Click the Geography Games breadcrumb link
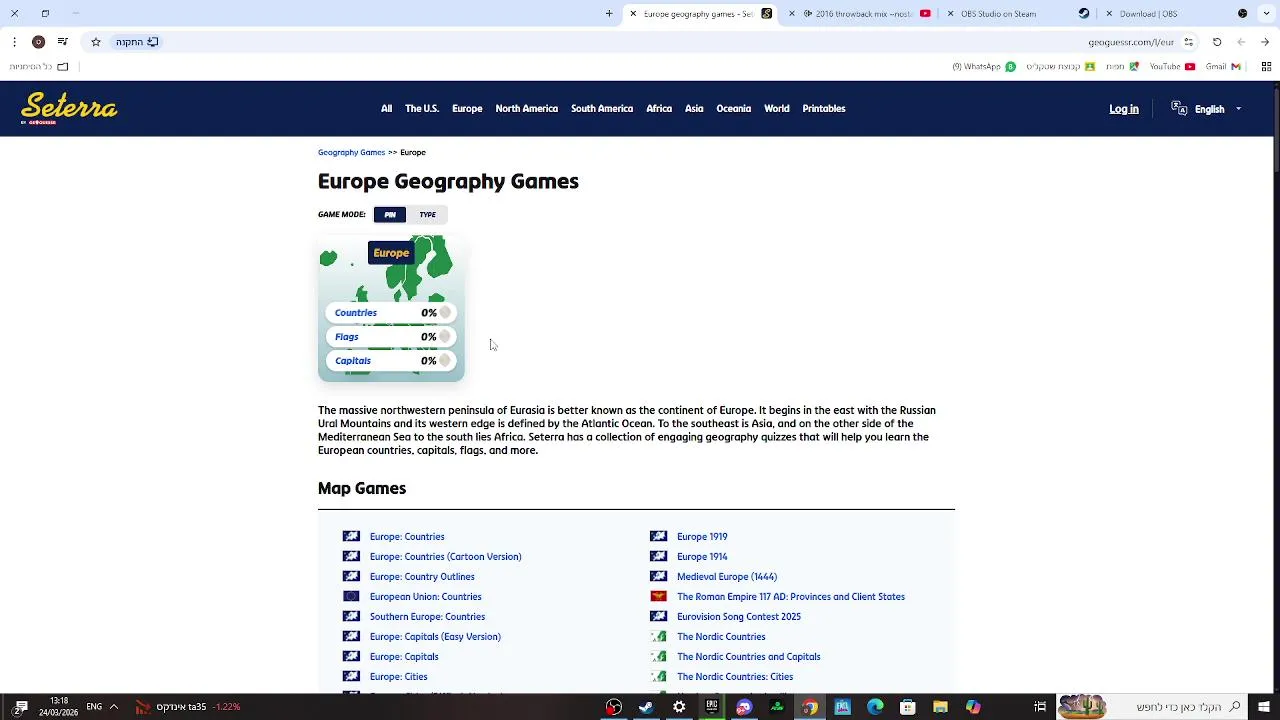 click(351, 153)
